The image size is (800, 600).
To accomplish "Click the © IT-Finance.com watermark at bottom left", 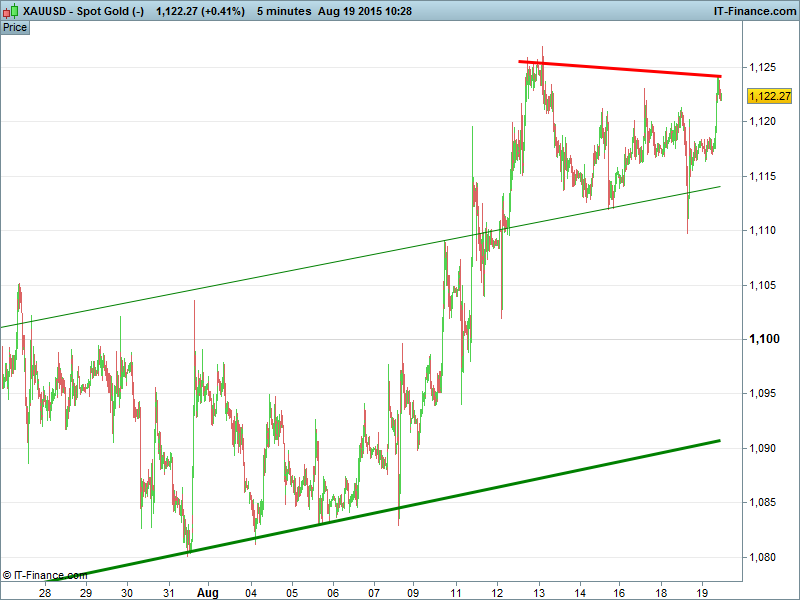I will click(45, 575).
